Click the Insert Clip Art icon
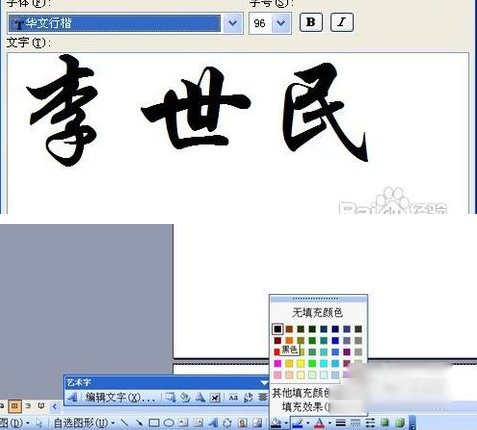Viewport: 477px width, 430px height. point(242,423)
